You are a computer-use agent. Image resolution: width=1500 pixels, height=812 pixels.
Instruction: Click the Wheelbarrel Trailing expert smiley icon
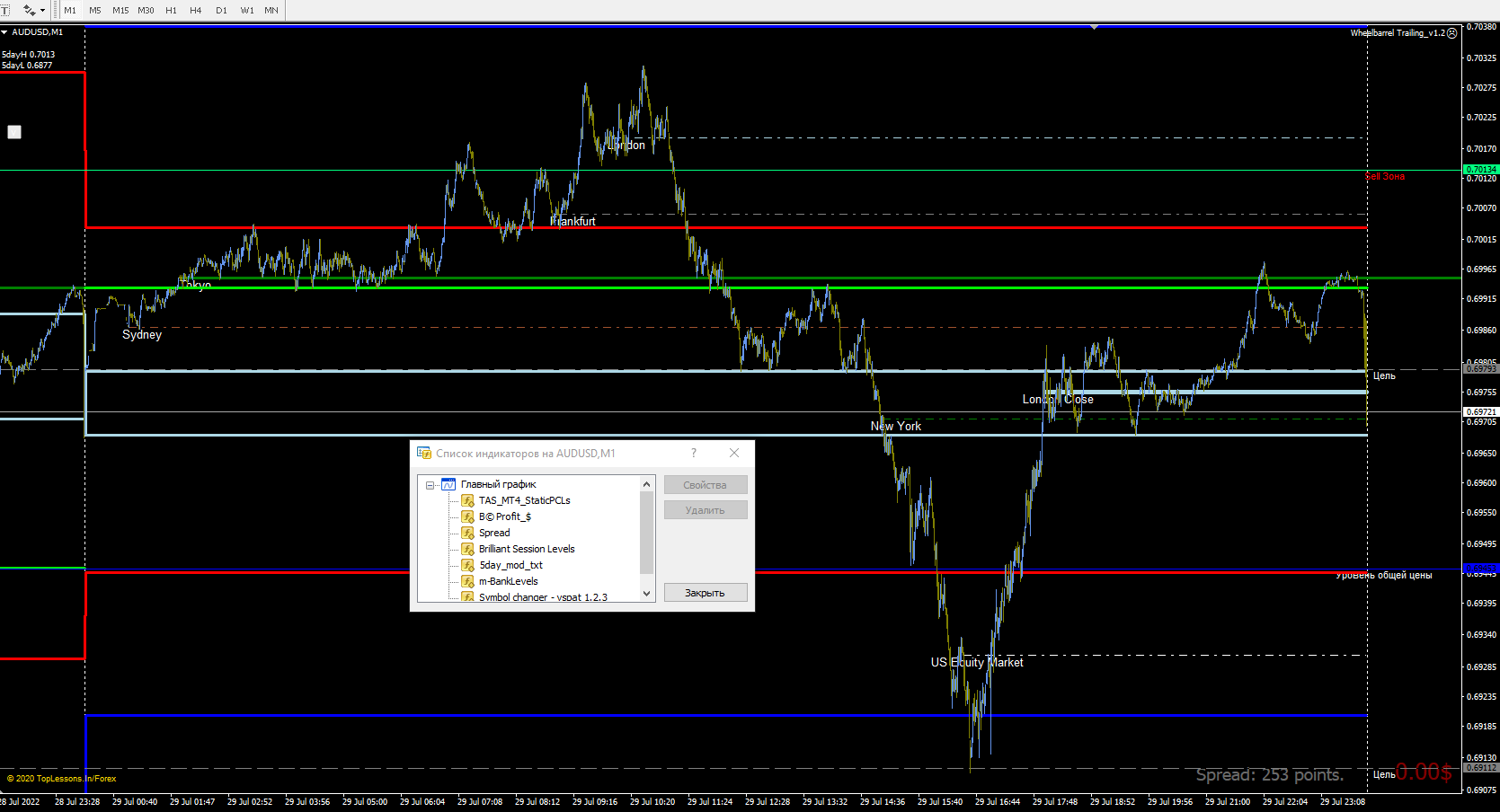point(1452,33)
